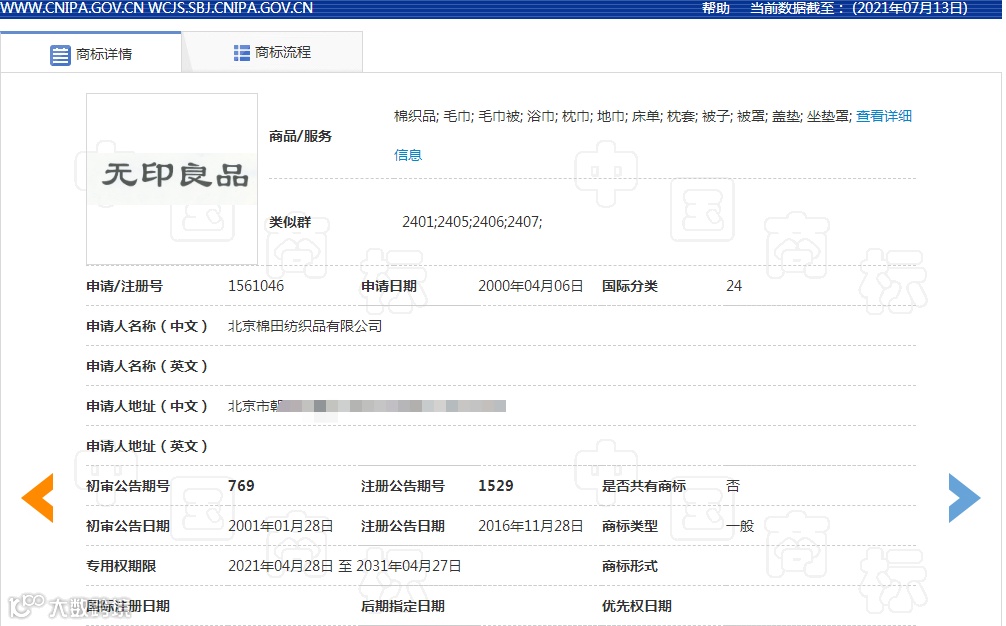Go to next trademark with blue arrow
1006x626 pixels.
click(964, 498)
